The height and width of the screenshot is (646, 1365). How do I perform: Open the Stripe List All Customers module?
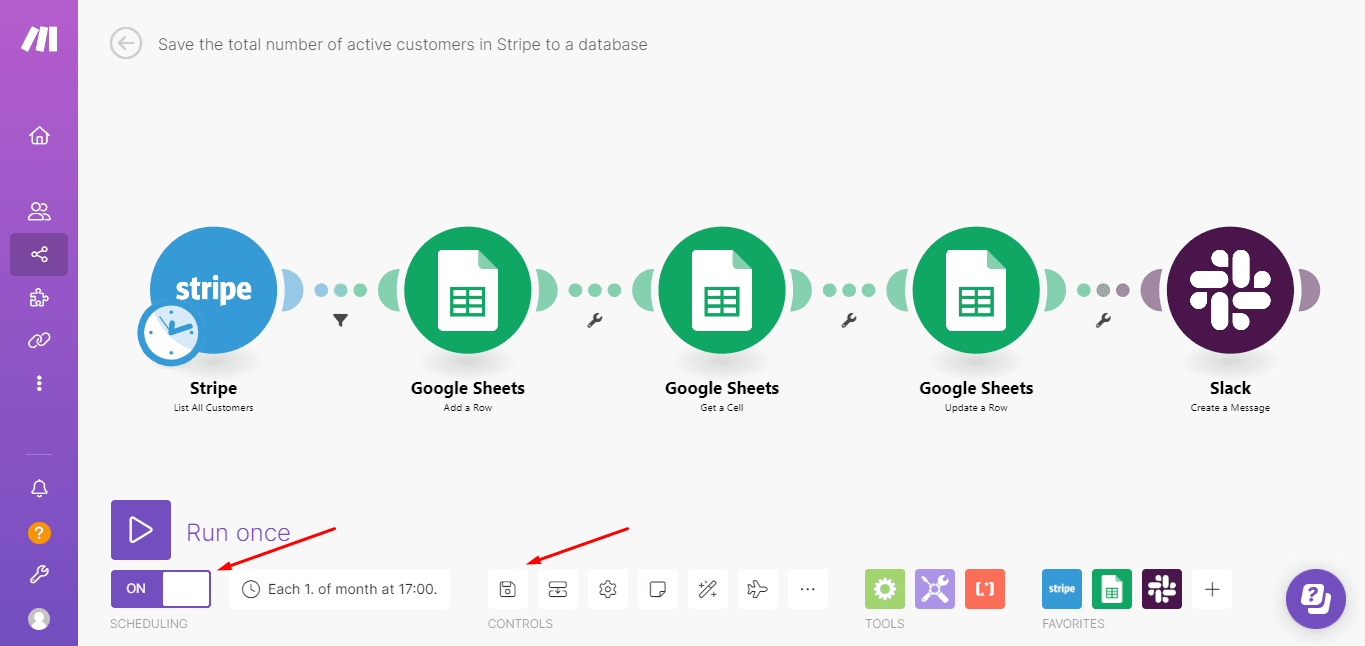point(213,290)
